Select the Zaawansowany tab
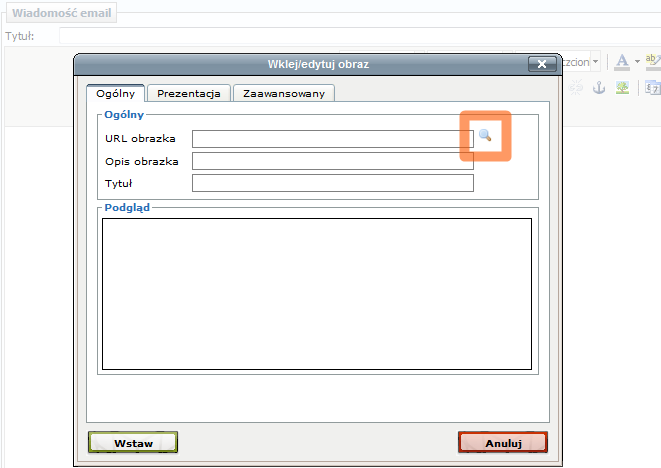Image resolution: width=661 pixels, height=468 pixels. 283,93
